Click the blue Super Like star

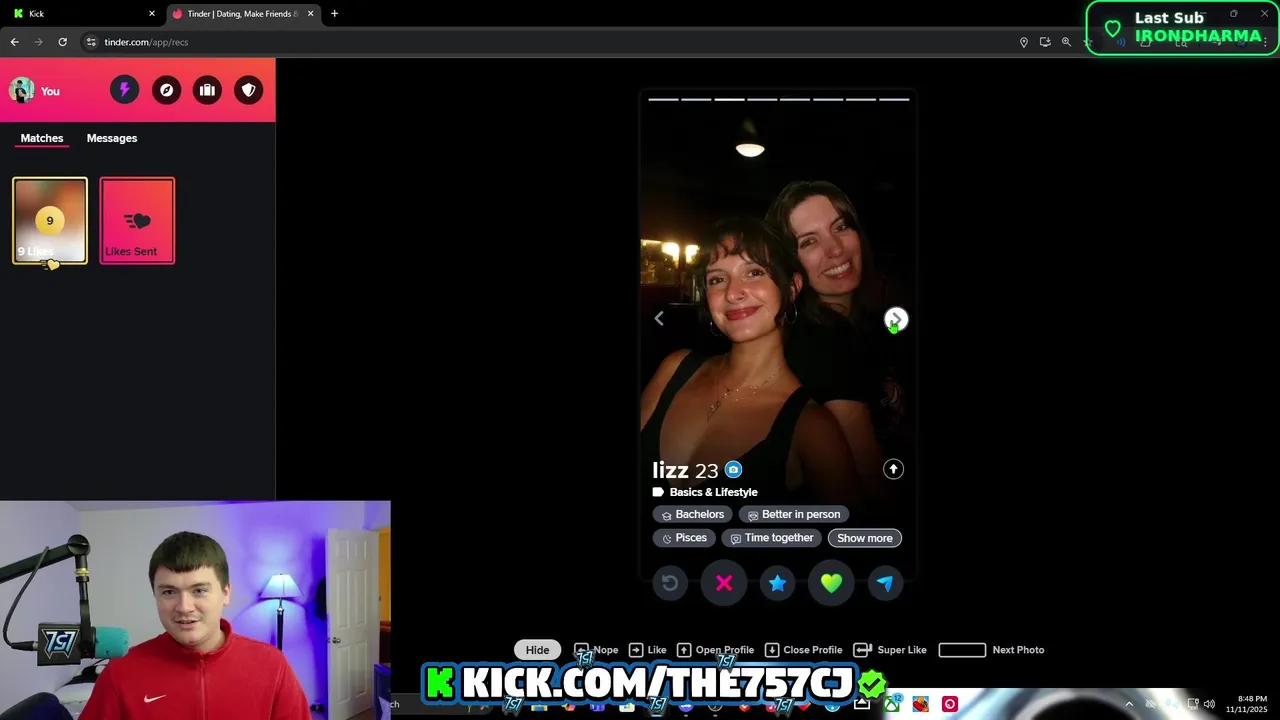[777, 583]
